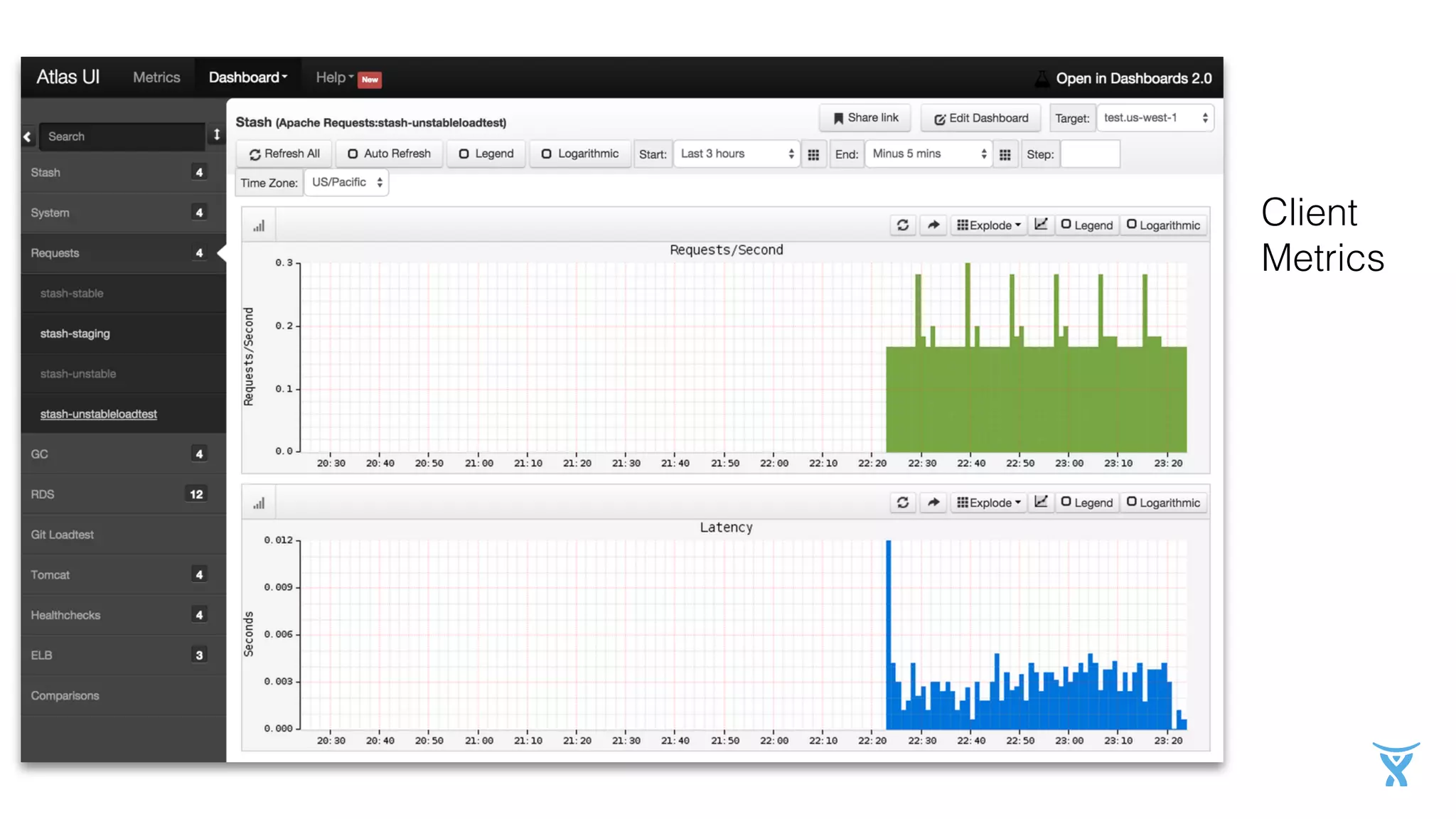Viewport: 1456px width, 819px height.
Task: Click line-chart icon on Requests/Second panel
Action: pos(1041,225)
